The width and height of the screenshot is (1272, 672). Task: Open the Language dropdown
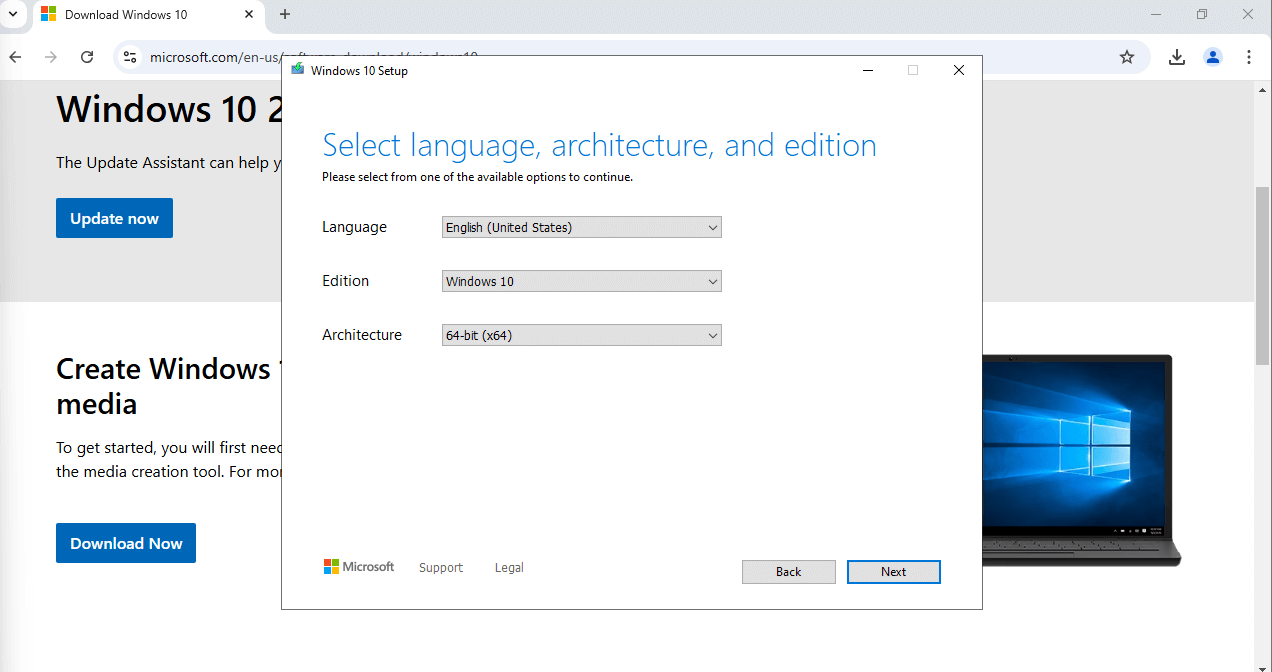pos(581,227)
